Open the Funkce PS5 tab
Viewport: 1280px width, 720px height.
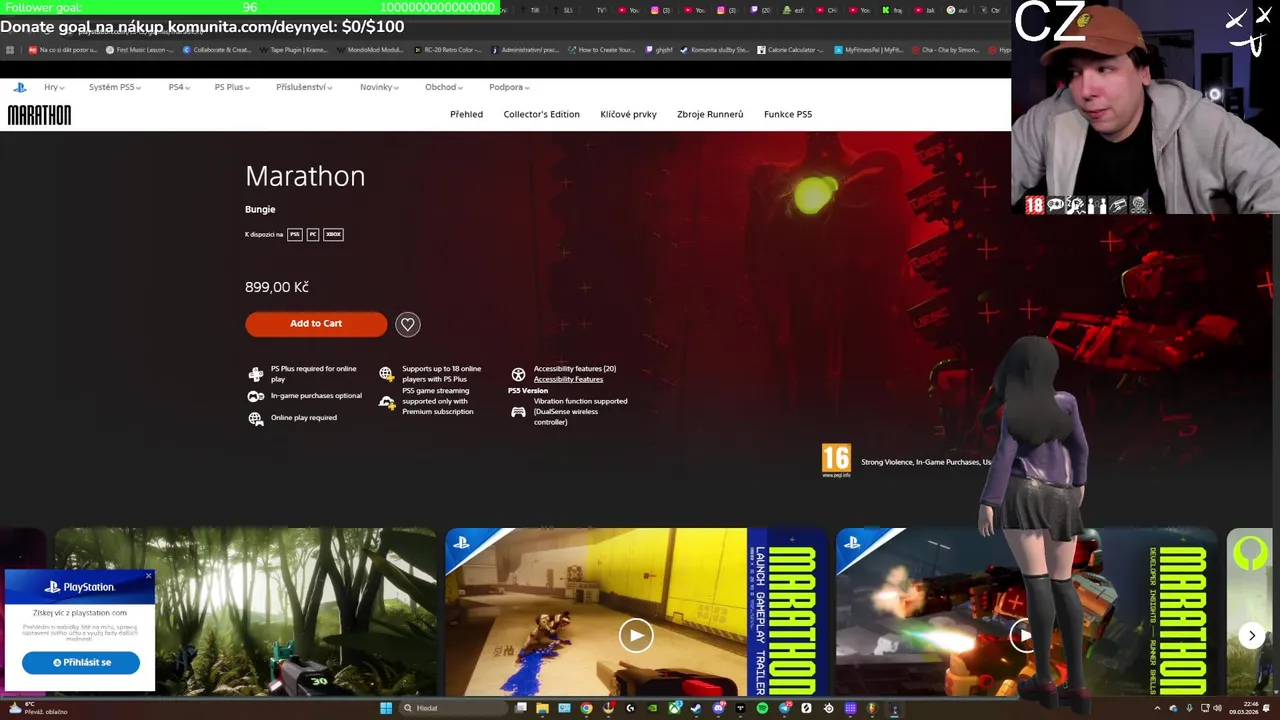click(x=788, y=114)
